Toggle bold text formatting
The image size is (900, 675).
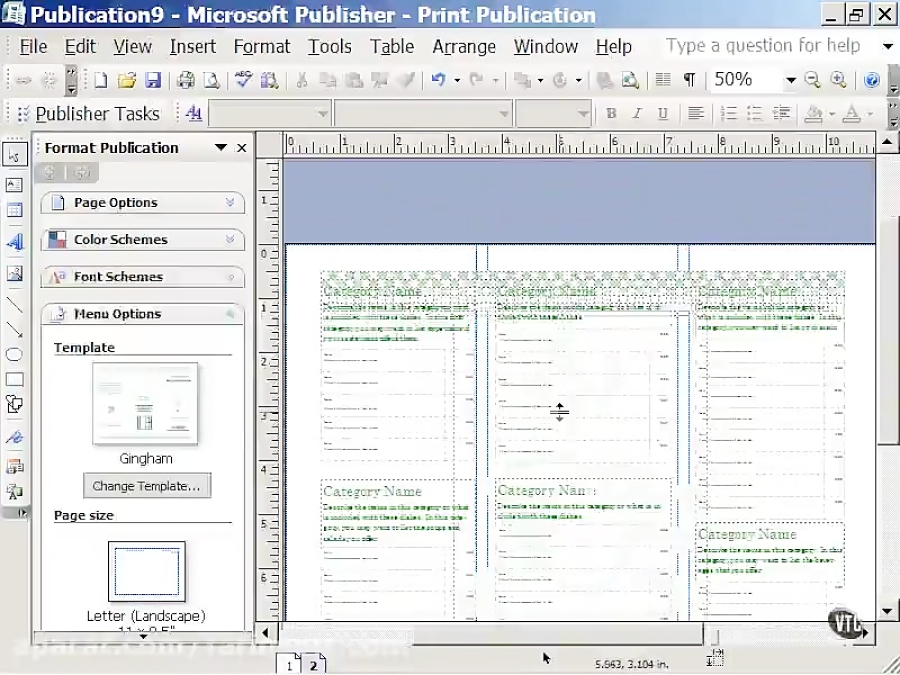(611, 113)
